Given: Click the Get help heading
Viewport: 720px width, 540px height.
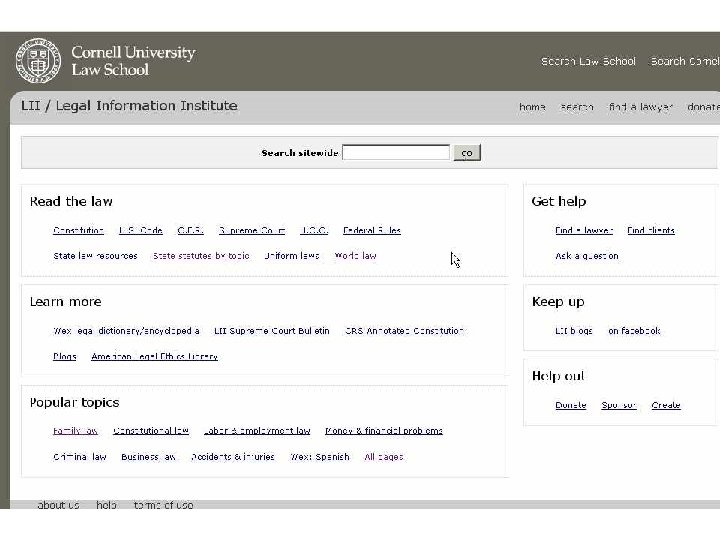Looking at the screenshot, I should pos(559,201).
